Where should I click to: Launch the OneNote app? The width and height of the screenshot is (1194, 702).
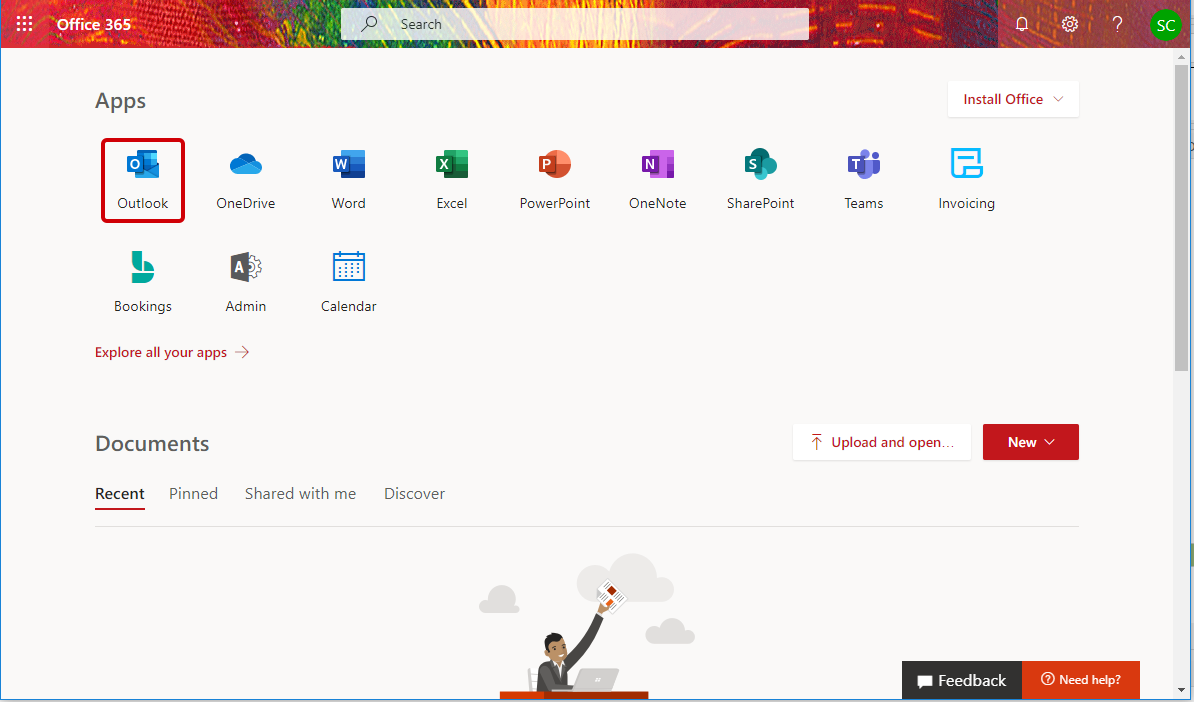coord(657,179)
